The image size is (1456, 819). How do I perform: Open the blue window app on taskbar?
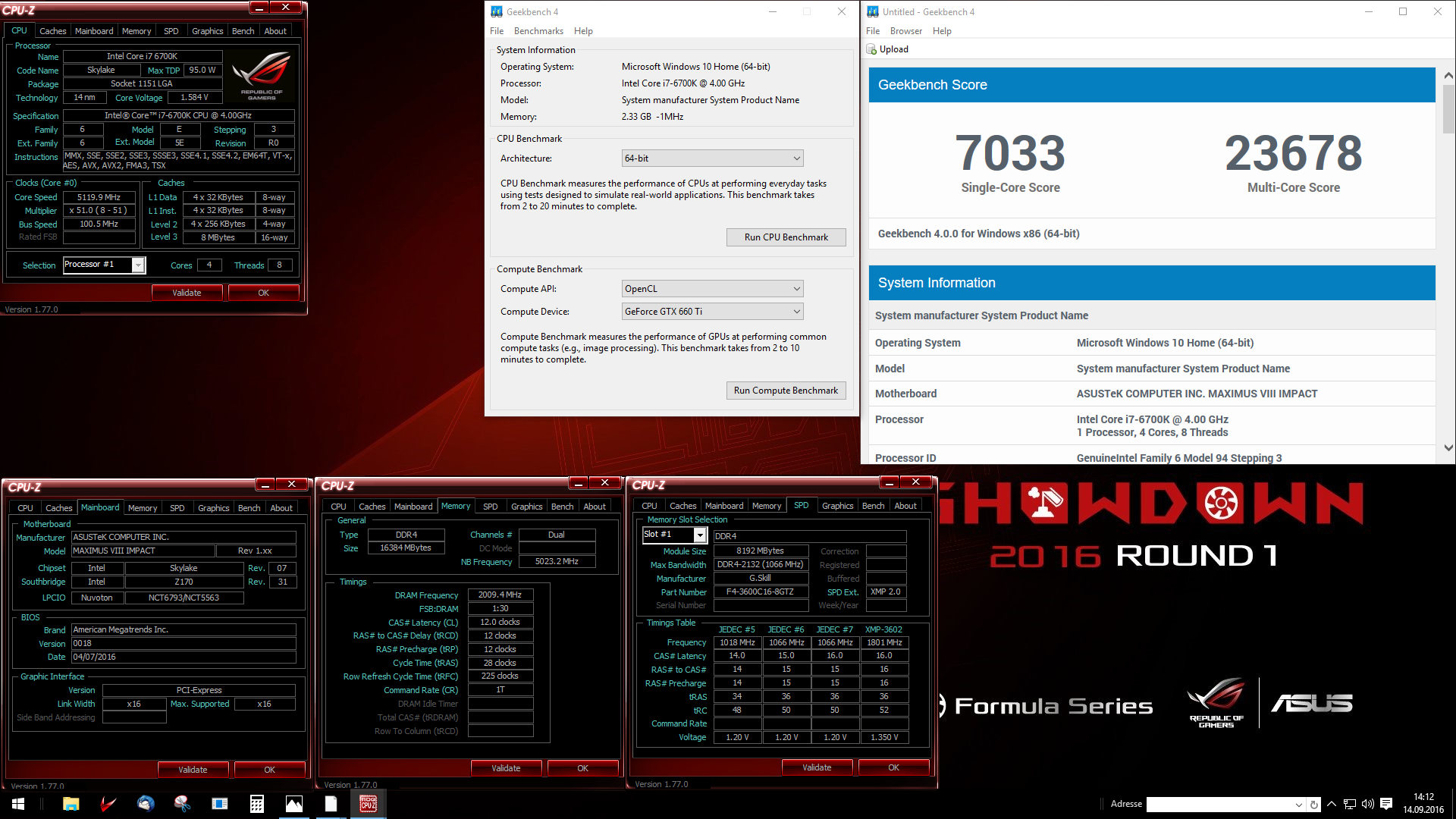(220, 804)
